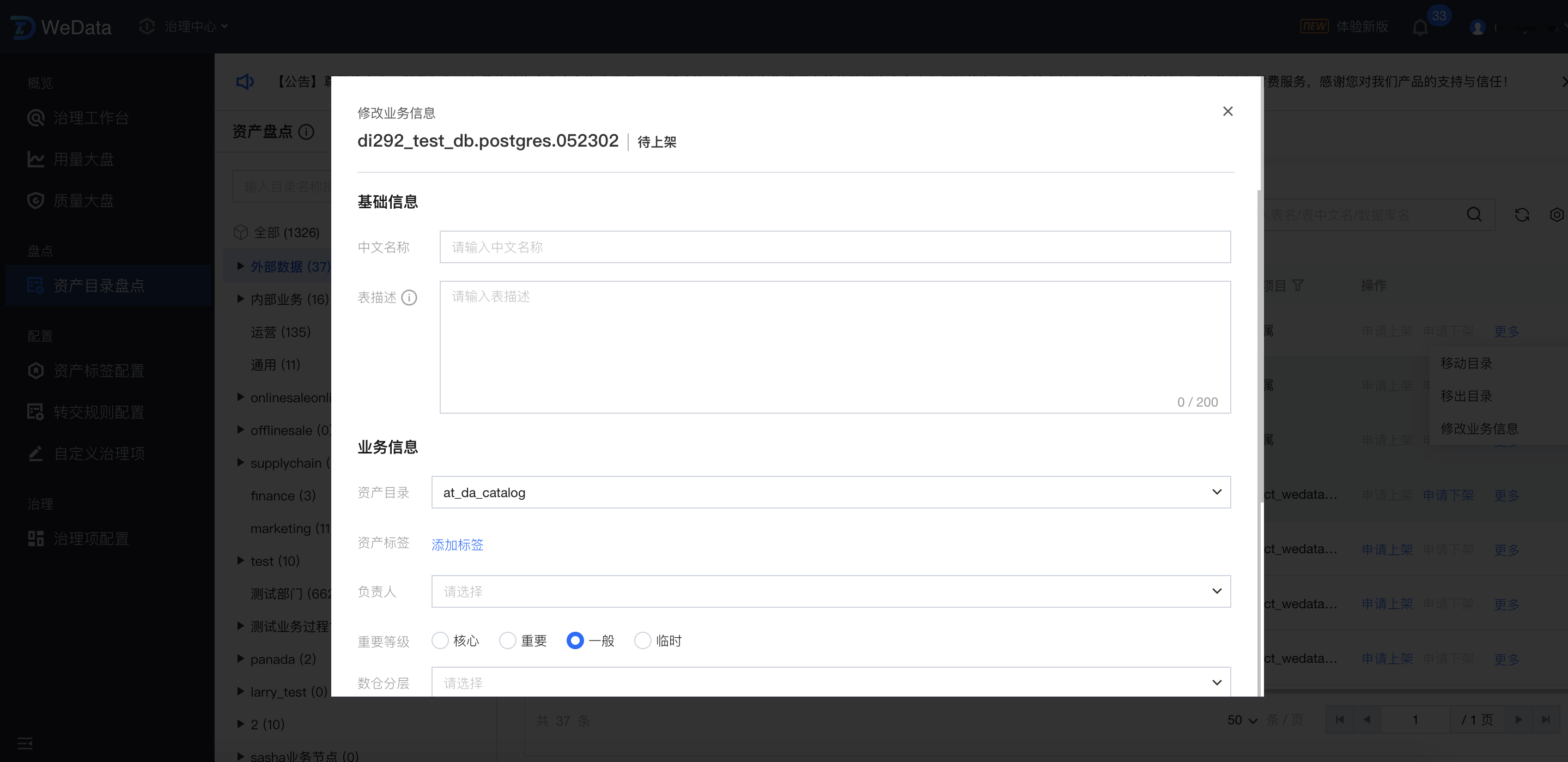Select the 临时 importance radio button
This screenshot has height=762, width=1568.
tap(643, 640)
